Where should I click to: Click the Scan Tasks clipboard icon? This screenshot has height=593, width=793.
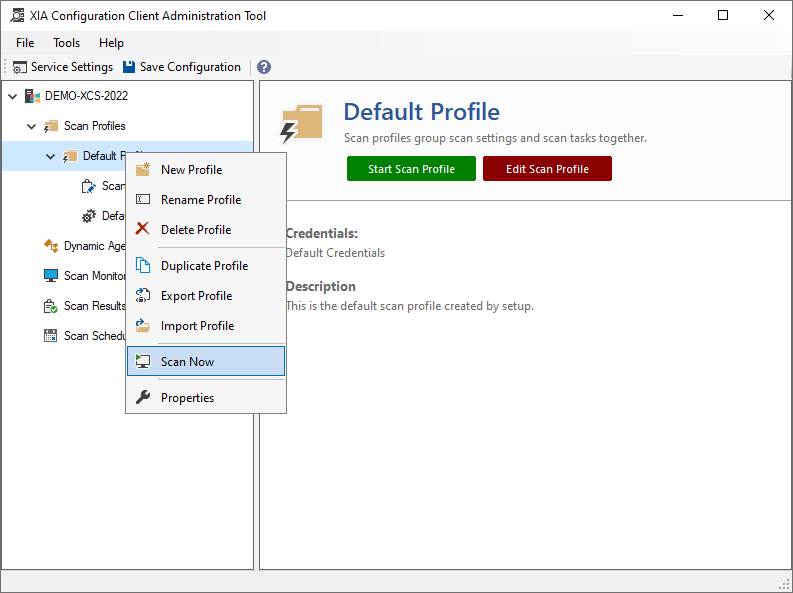point(89,186)
